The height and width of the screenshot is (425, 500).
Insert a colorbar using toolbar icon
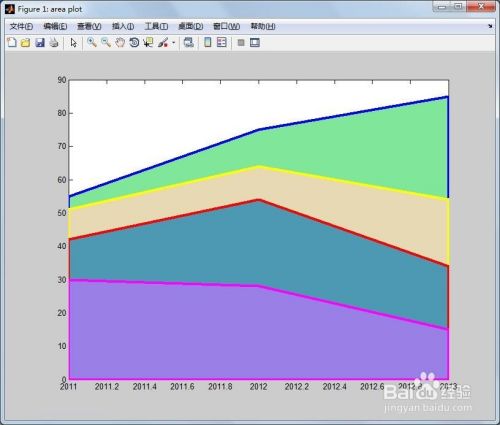click(x=207, y=42)
